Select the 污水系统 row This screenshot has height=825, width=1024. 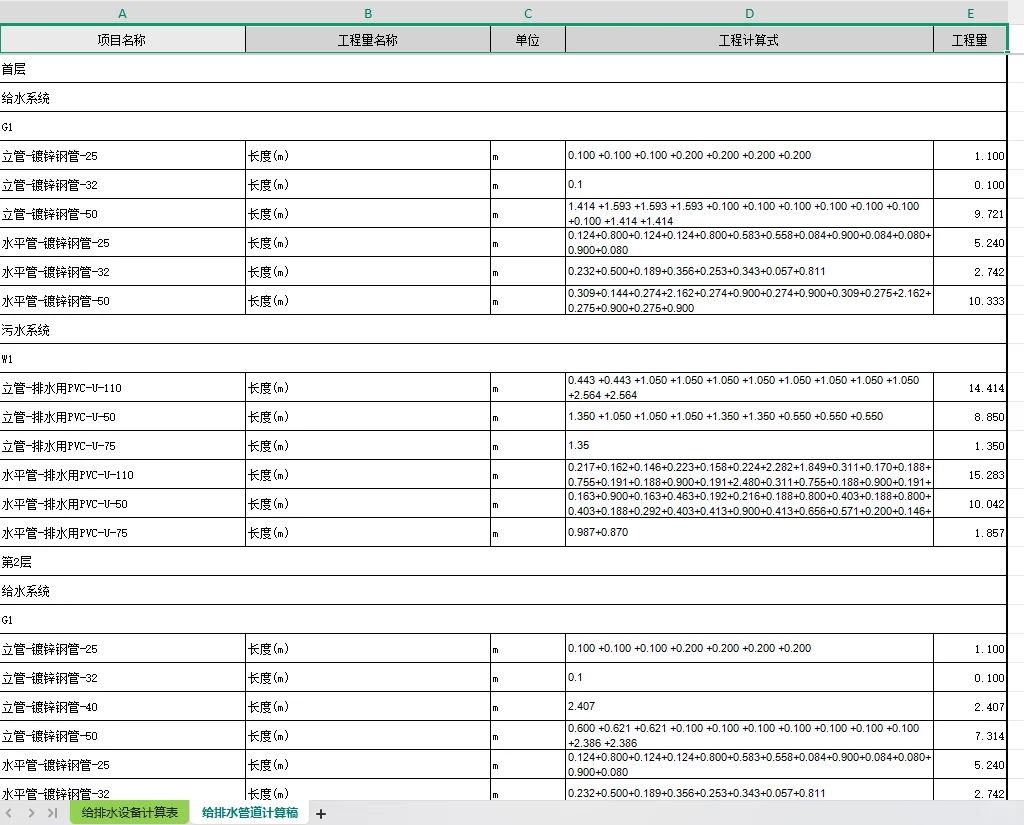[503, 330]
